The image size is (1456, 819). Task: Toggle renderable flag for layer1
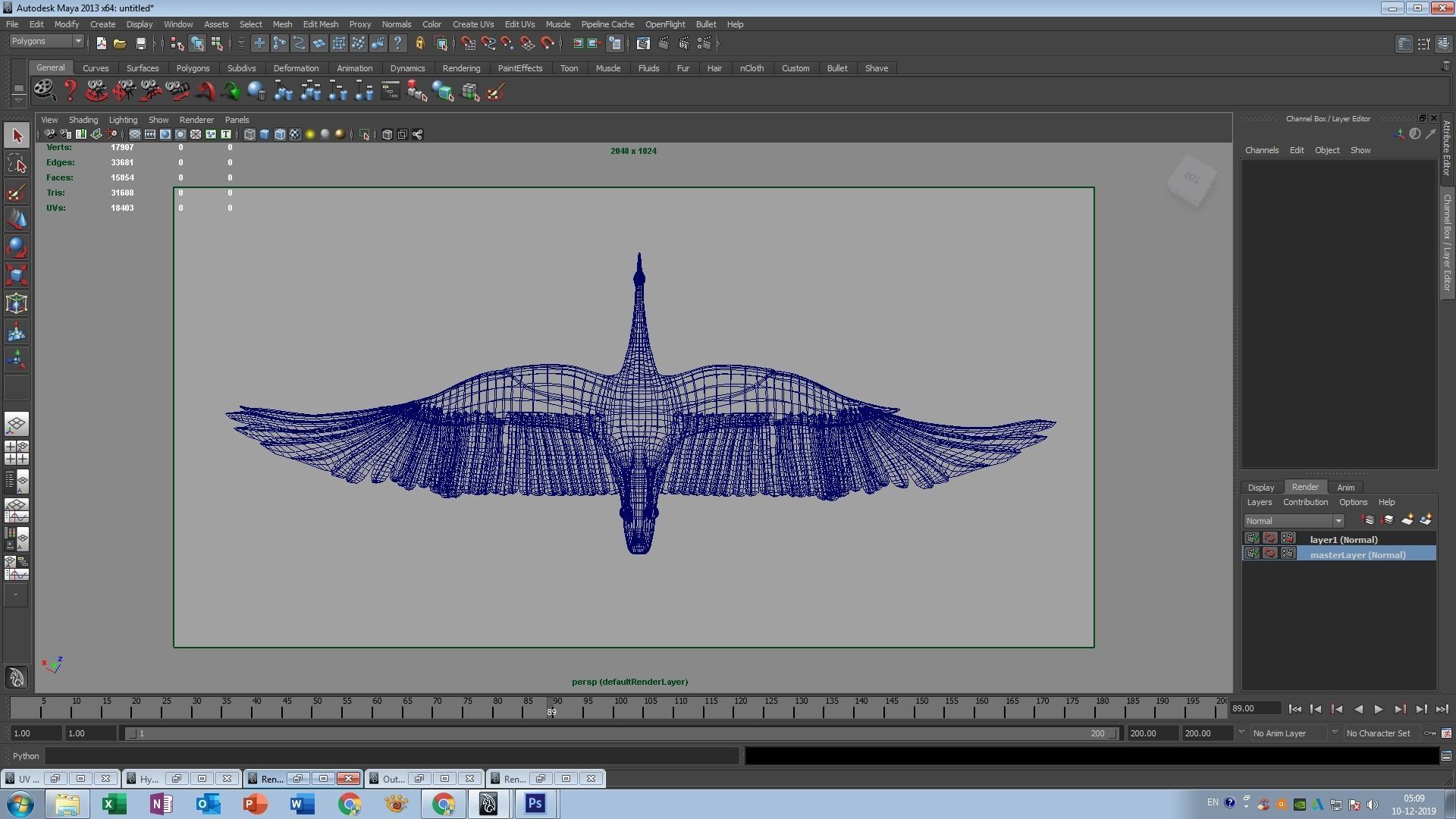pyautogui.click(x=1252, y=538)
